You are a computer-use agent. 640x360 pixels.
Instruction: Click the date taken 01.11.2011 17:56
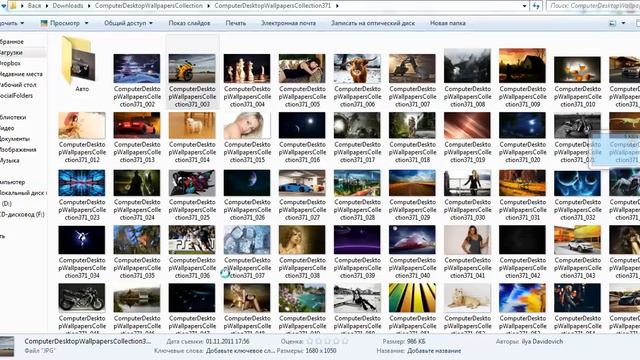click(x=227, y=342)
